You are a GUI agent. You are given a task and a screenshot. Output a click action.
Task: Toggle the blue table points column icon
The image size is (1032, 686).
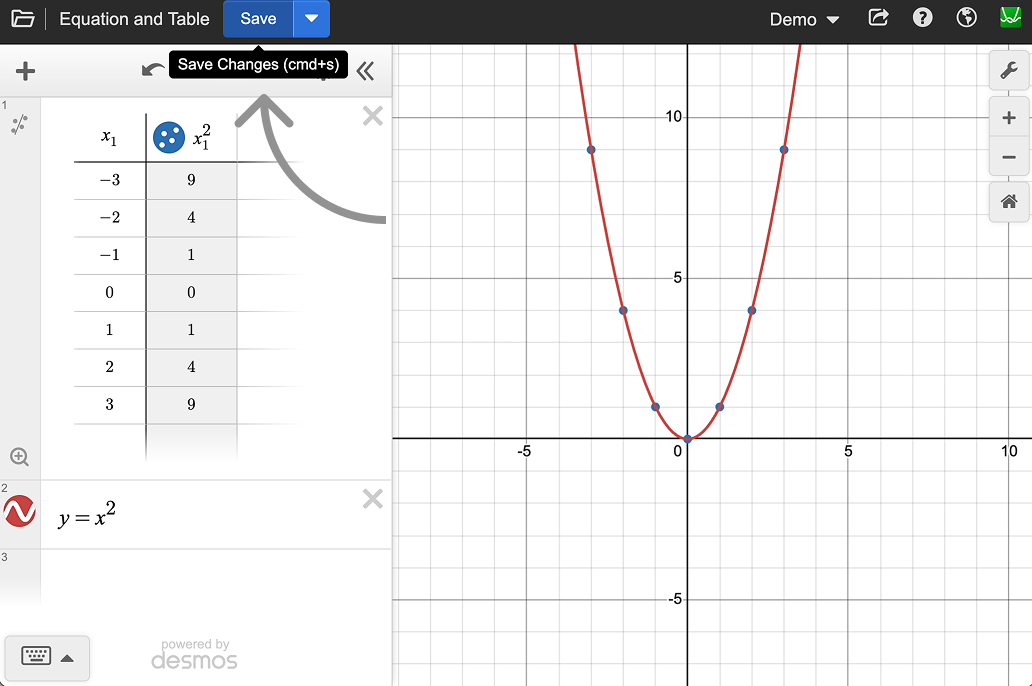tap(168, 137)
